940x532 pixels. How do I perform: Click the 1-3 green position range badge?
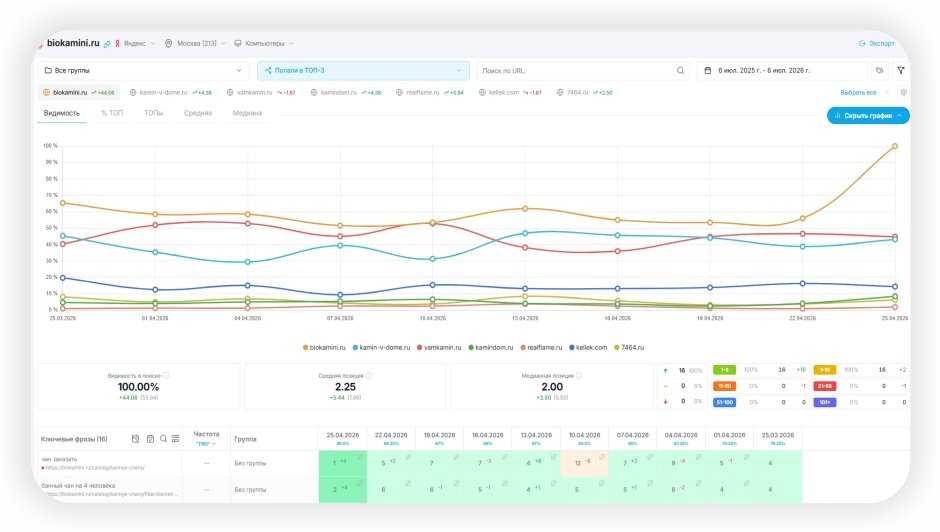coord(724,370)
